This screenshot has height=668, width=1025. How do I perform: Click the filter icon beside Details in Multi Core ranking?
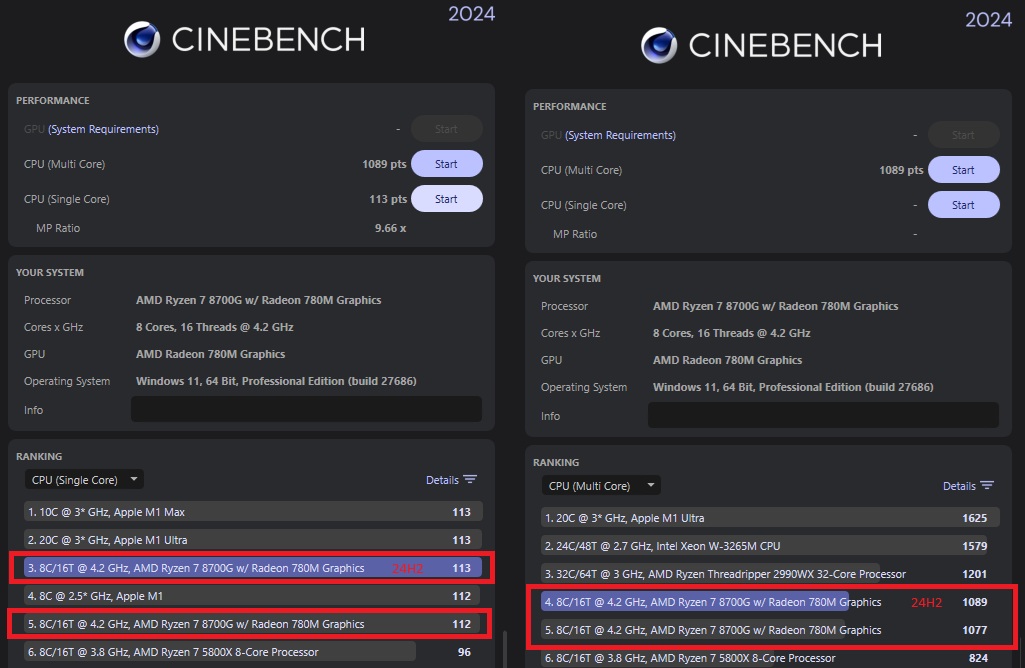click(x=987, y=485)
